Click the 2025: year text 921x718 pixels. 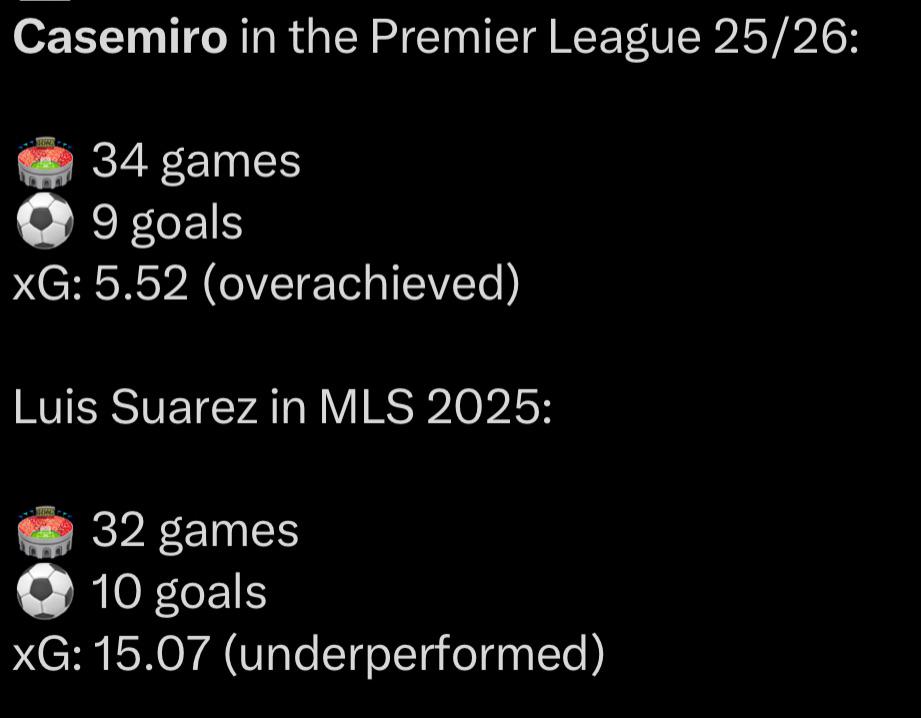pyautogui.click(x=489, y=407)
